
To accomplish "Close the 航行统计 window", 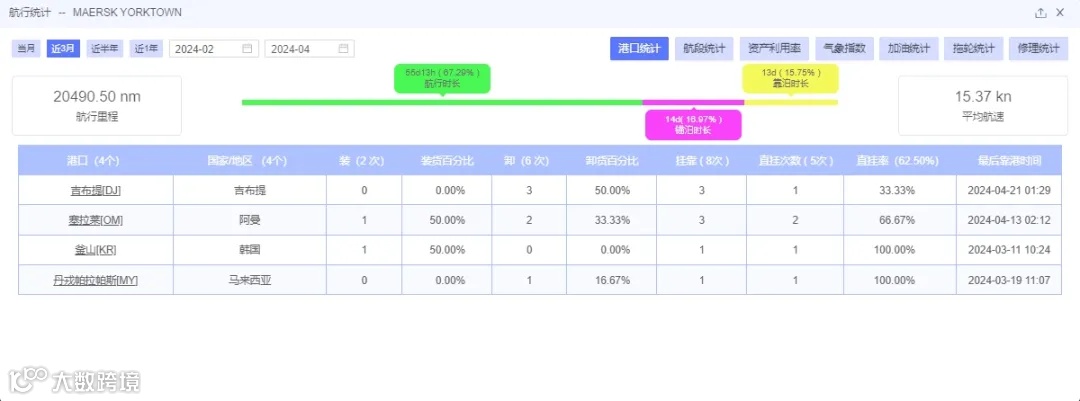I will (x=1060, y=12).
